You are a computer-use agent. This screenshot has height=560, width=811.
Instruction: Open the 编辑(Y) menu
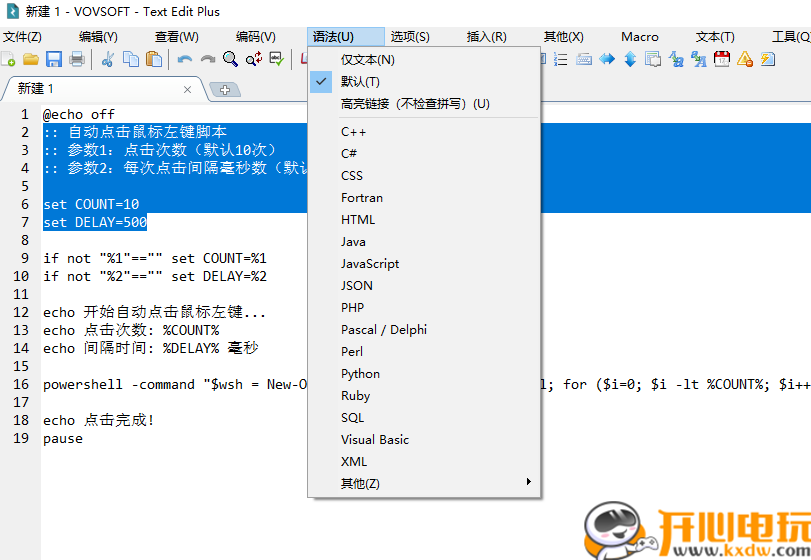(x=98, y=37)
